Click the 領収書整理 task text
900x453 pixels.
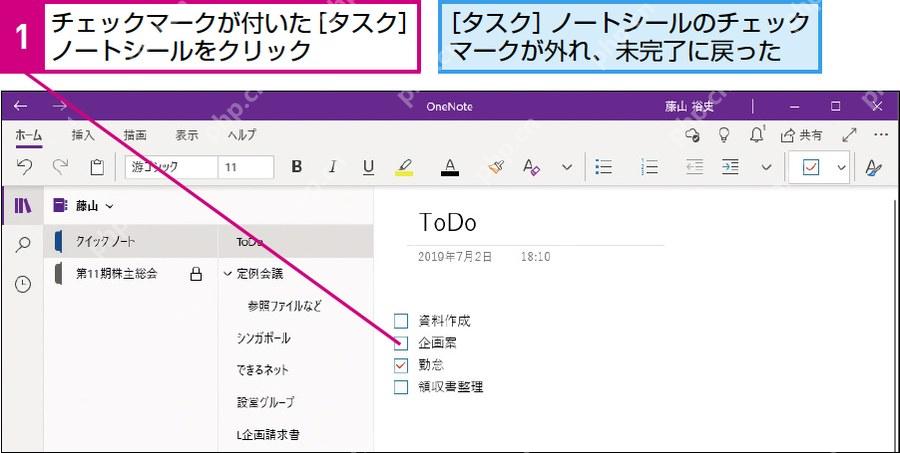tap(451, 387)
